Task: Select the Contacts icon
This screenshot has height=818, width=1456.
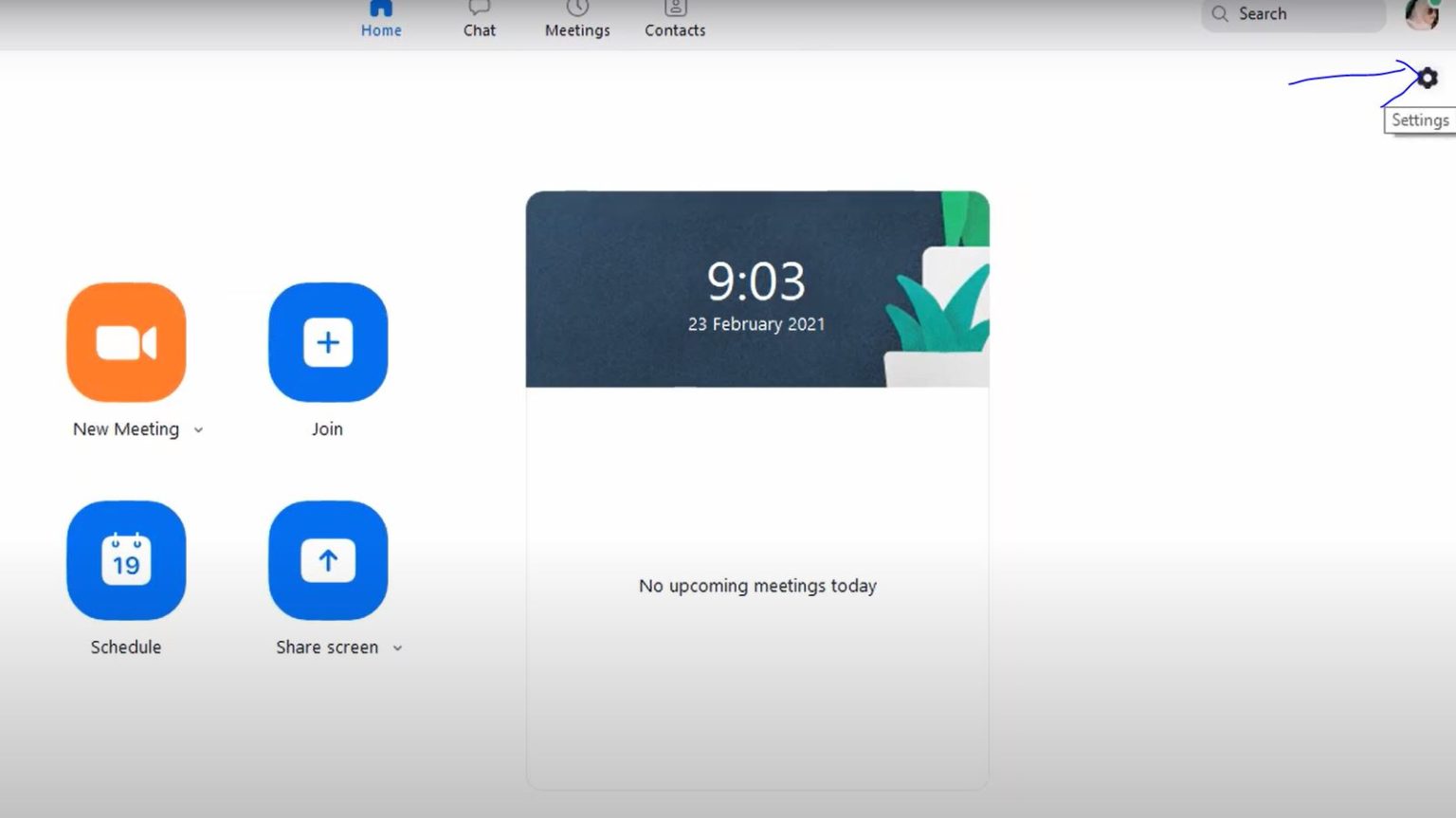Action: (x=674, y=9)
